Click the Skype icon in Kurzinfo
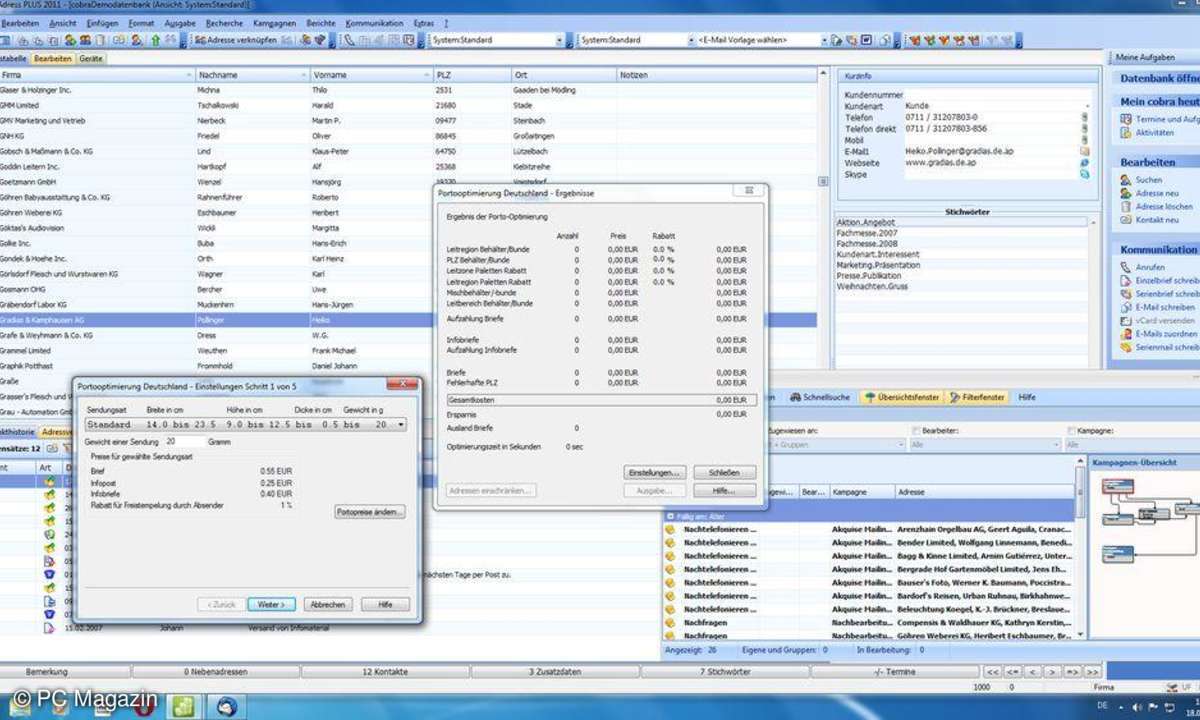Image resolution: width=1200 pixels, height=720 pixels. [1084, 173]
